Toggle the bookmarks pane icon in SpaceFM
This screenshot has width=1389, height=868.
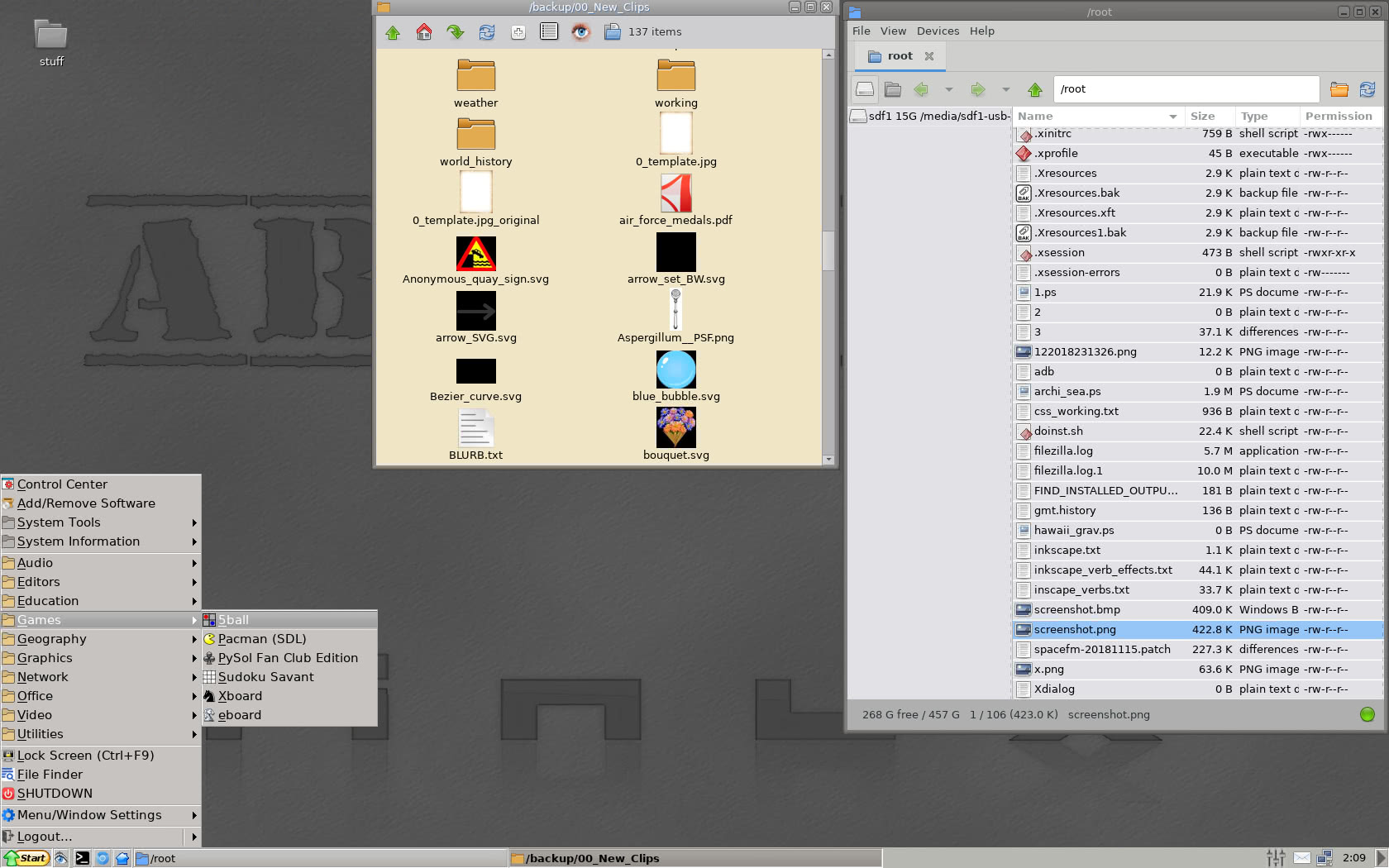click(x=893, y=89)
